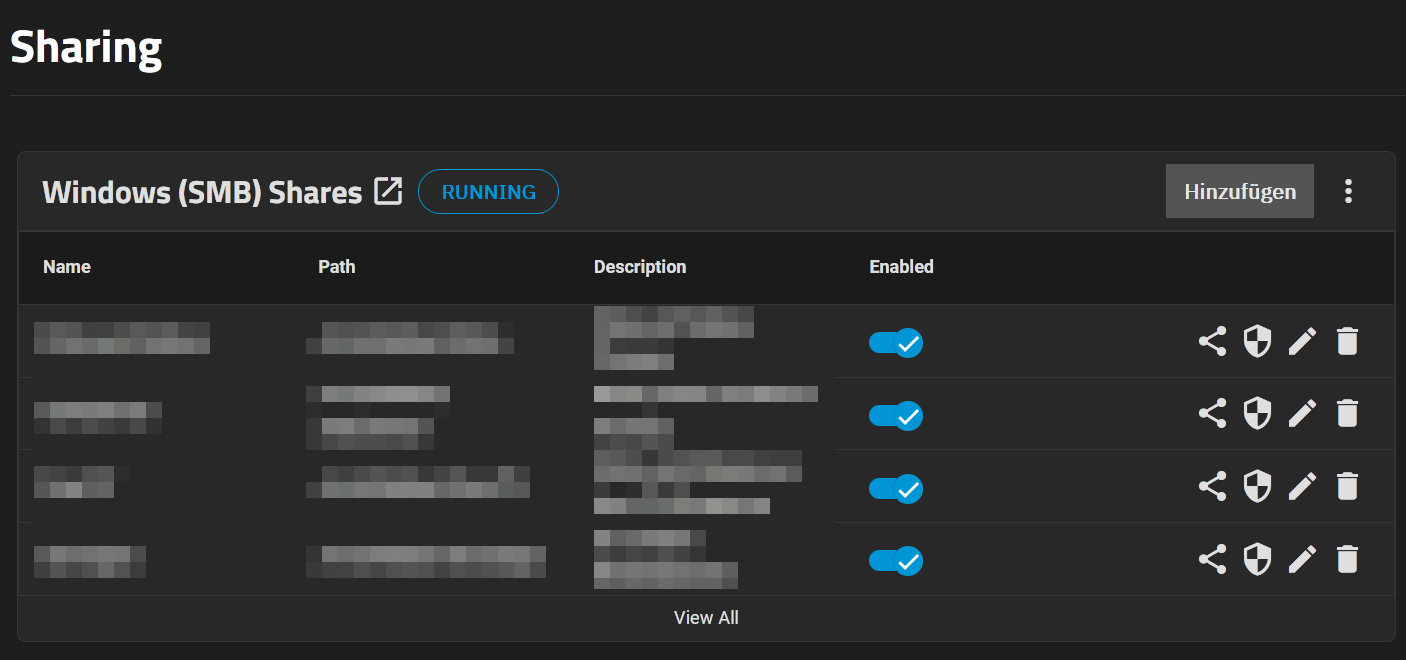Turn off the Enabled switch in the third row
The width and height of the screenshot is (1406, 660).
895,489
